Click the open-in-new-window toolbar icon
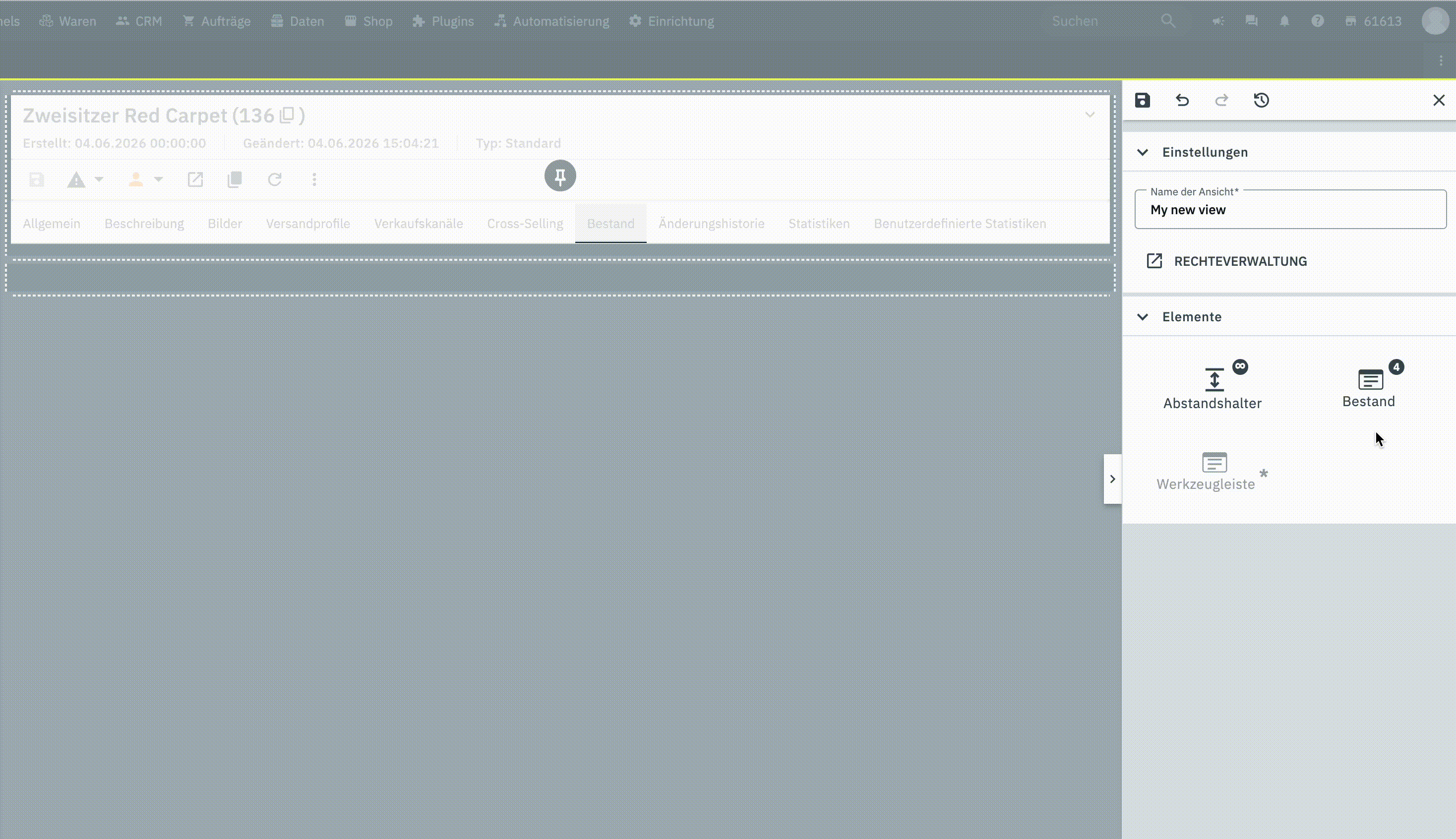Screen dimensions: 1456x839 195,180
